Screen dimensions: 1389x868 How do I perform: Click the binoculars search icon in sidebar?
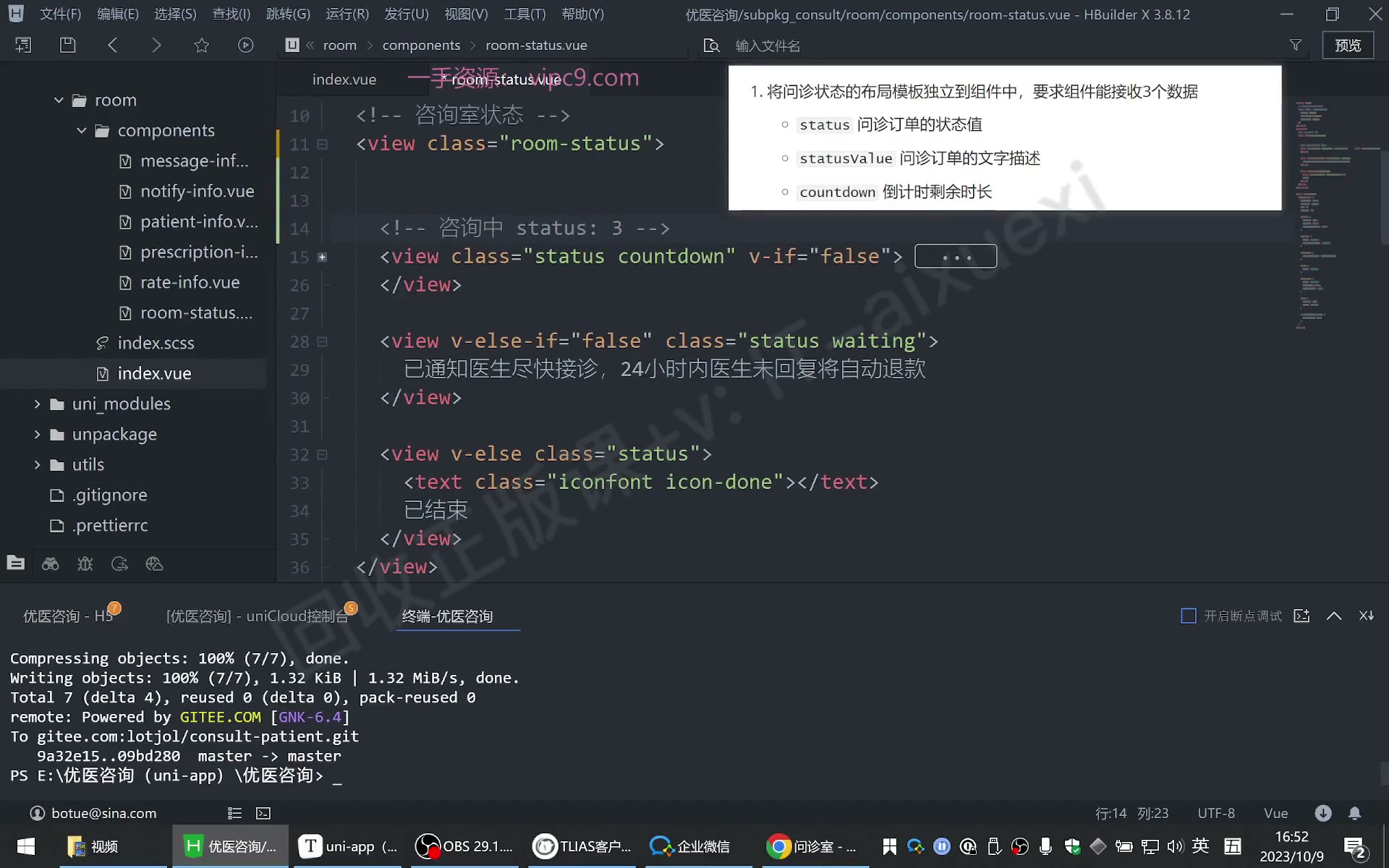click(50, 563)
